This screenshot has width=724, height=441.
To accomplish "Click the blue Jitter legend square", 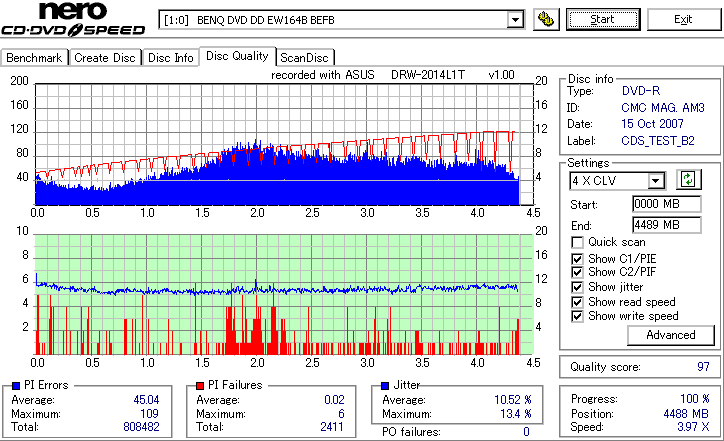I will pos(385,386).
